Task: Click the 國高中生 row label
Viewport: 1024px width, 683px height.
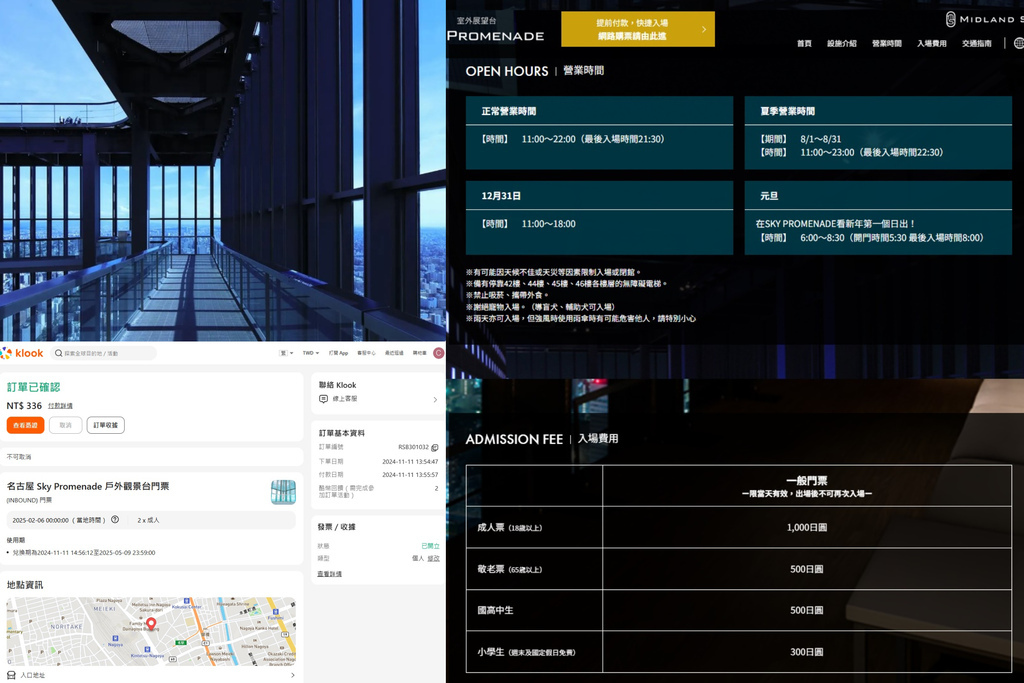Action: pos(495,611)
